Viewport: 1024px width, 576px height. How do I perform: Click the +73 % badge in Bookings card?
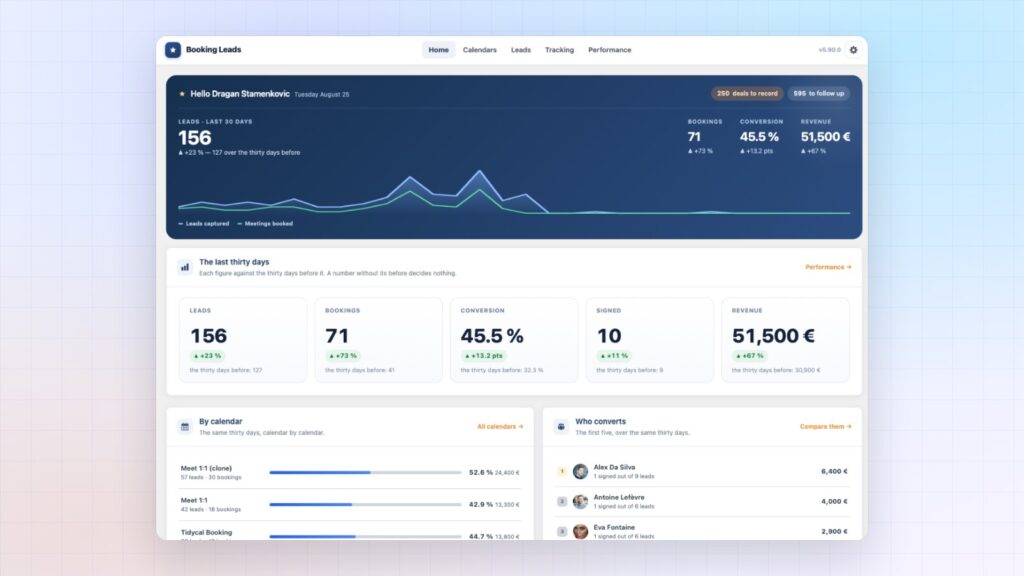click(344, 356)
